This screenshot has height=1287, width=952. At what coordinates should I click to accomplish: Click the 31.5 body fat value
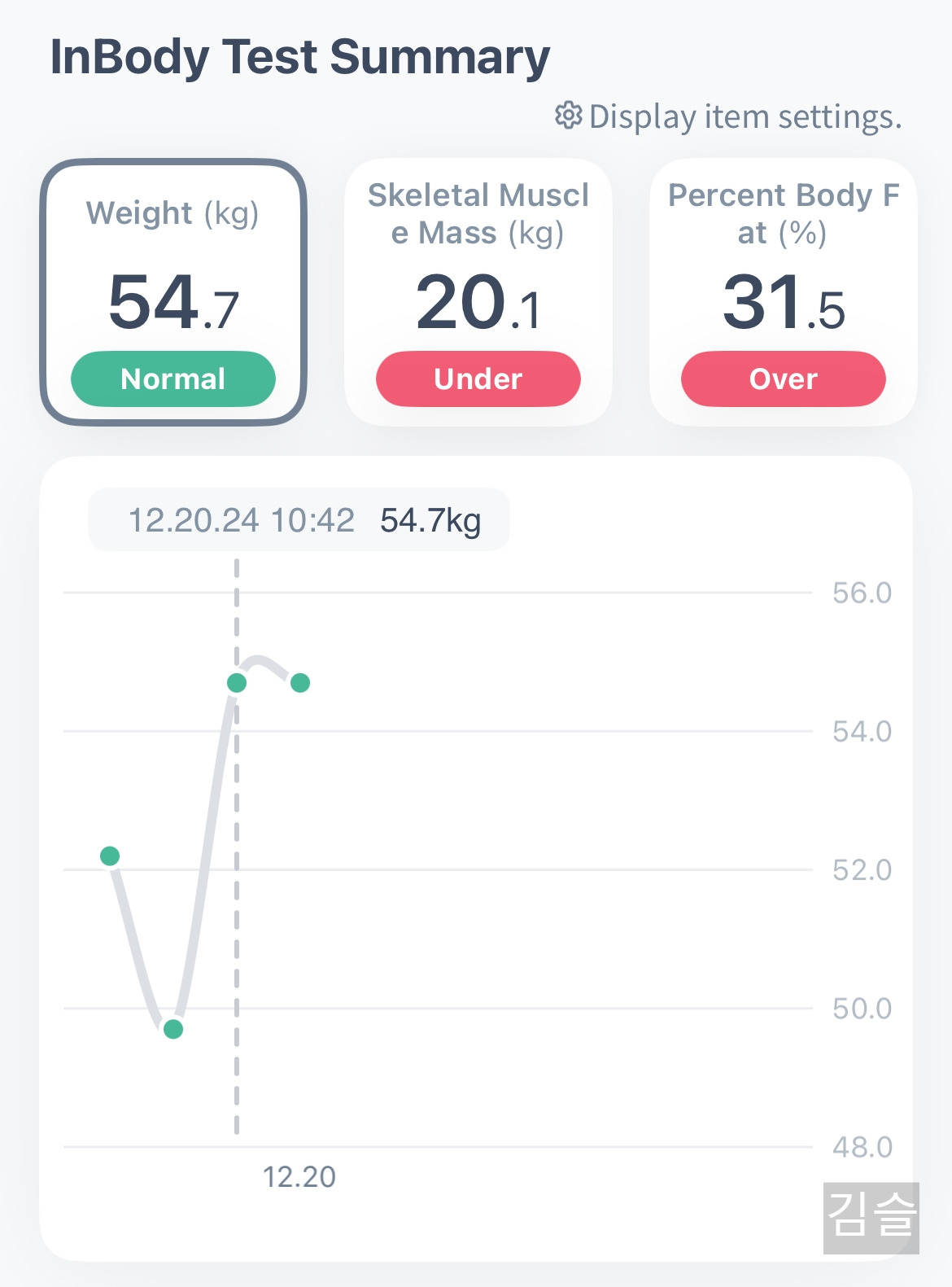click(x=783, y=303)
